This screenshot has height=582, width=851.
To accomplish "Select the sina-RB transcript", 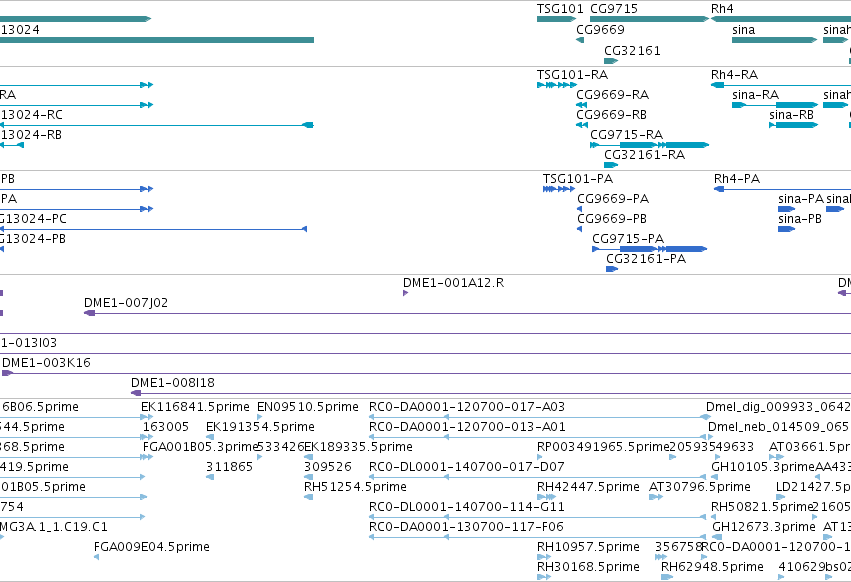I will click(793, 125).
